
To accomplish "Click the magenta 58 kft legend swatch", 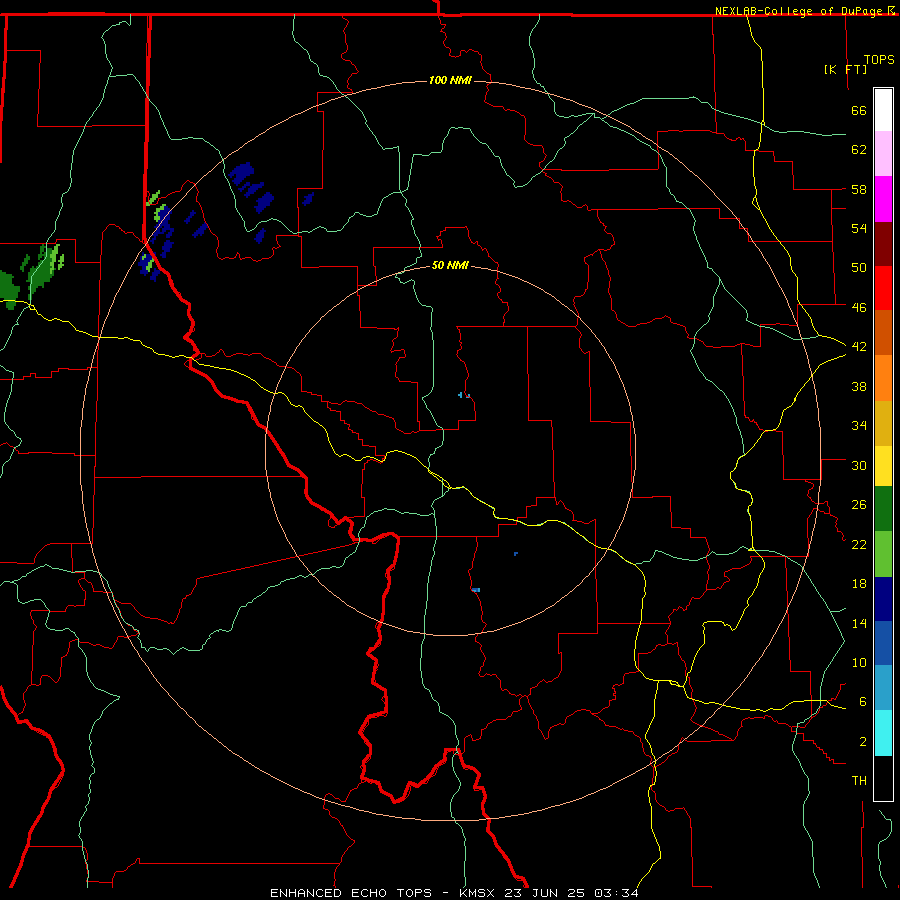I will click(883, 199).
